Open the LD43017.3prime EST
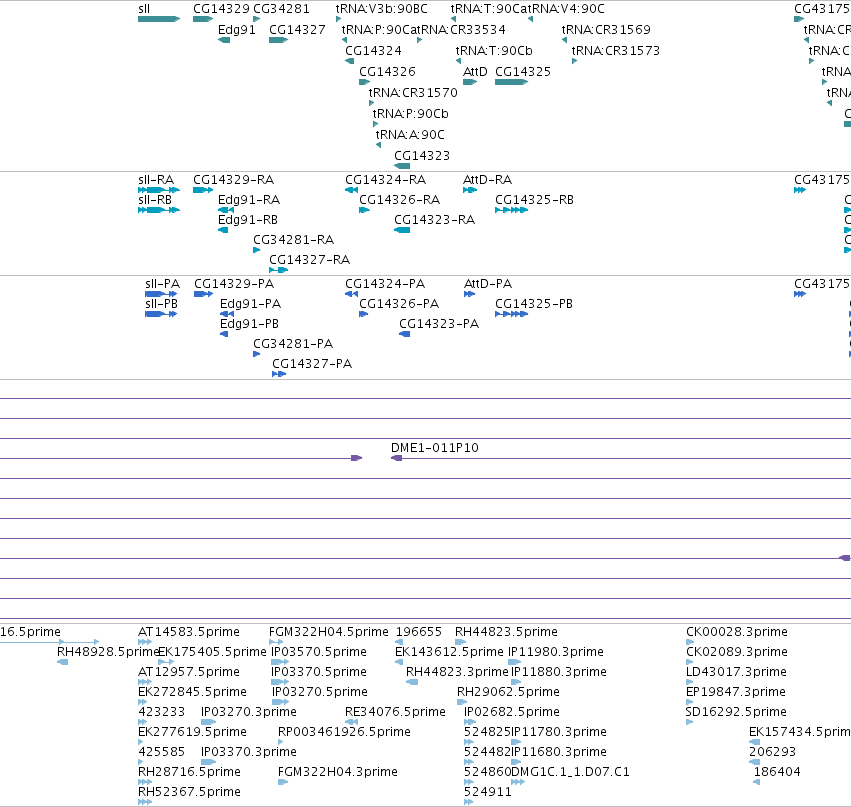Viewport: 851px width, 807px height. coord(689,682)
